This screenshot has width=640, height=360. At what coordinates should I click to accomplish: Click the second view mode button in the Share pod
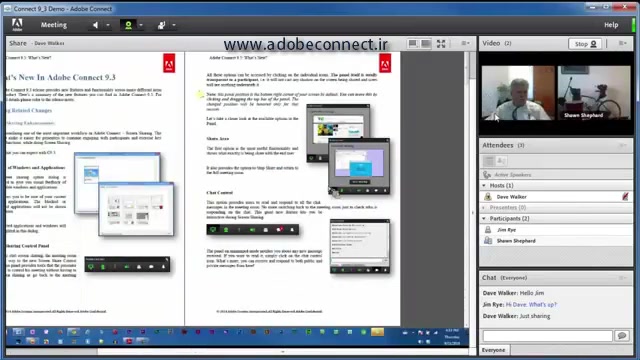tap(426, 43)
